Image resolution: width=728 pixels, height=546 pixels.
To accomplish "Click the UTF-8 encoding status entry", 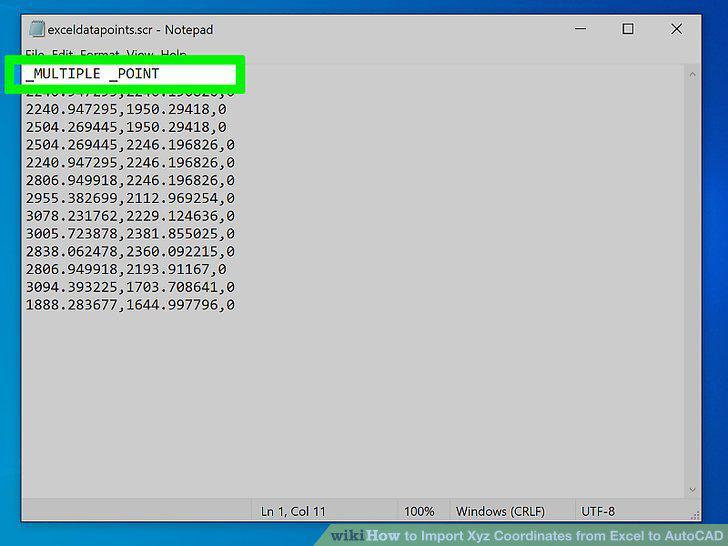I will click(x=598, y=511).
